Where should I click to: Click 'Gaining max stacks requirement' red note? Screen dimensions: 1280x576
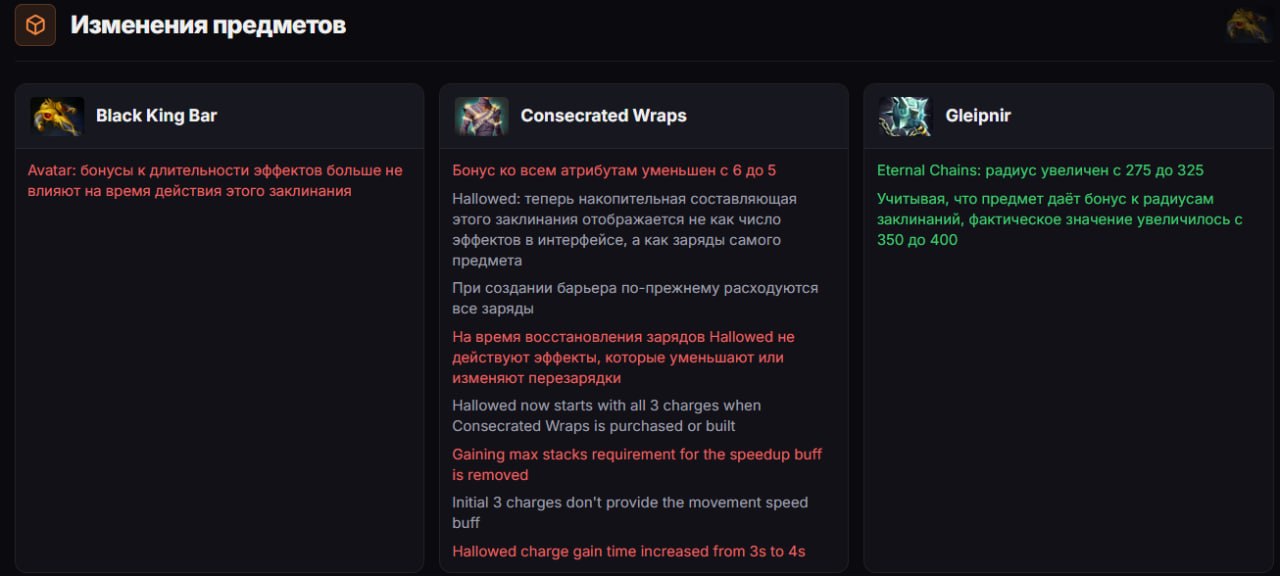636,464
